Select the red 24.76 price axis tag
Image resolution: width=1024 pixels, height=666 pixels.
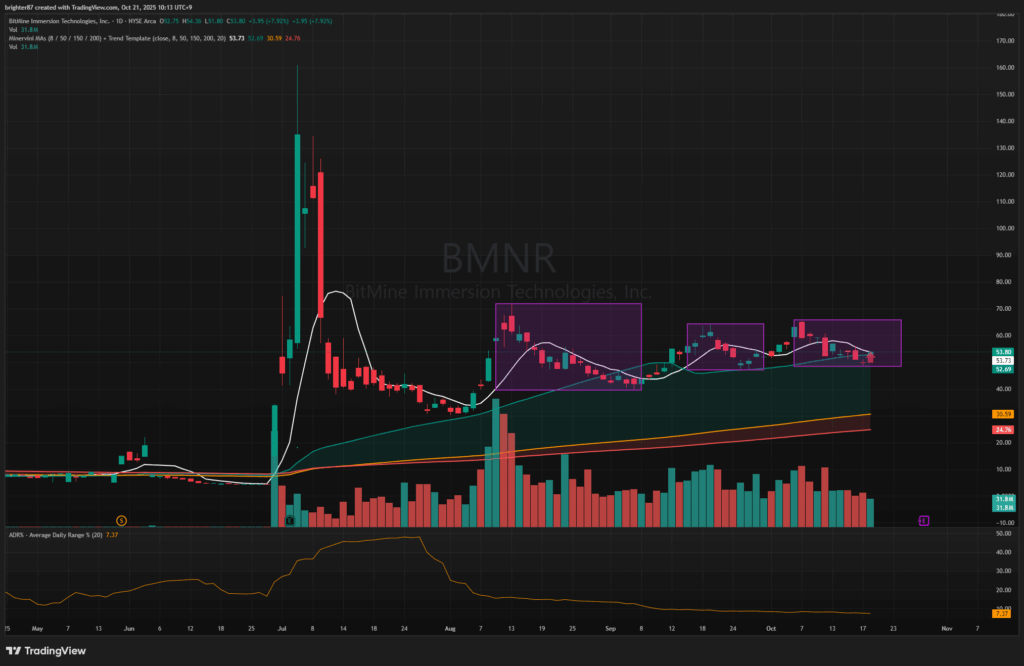tap(1003, 430)
